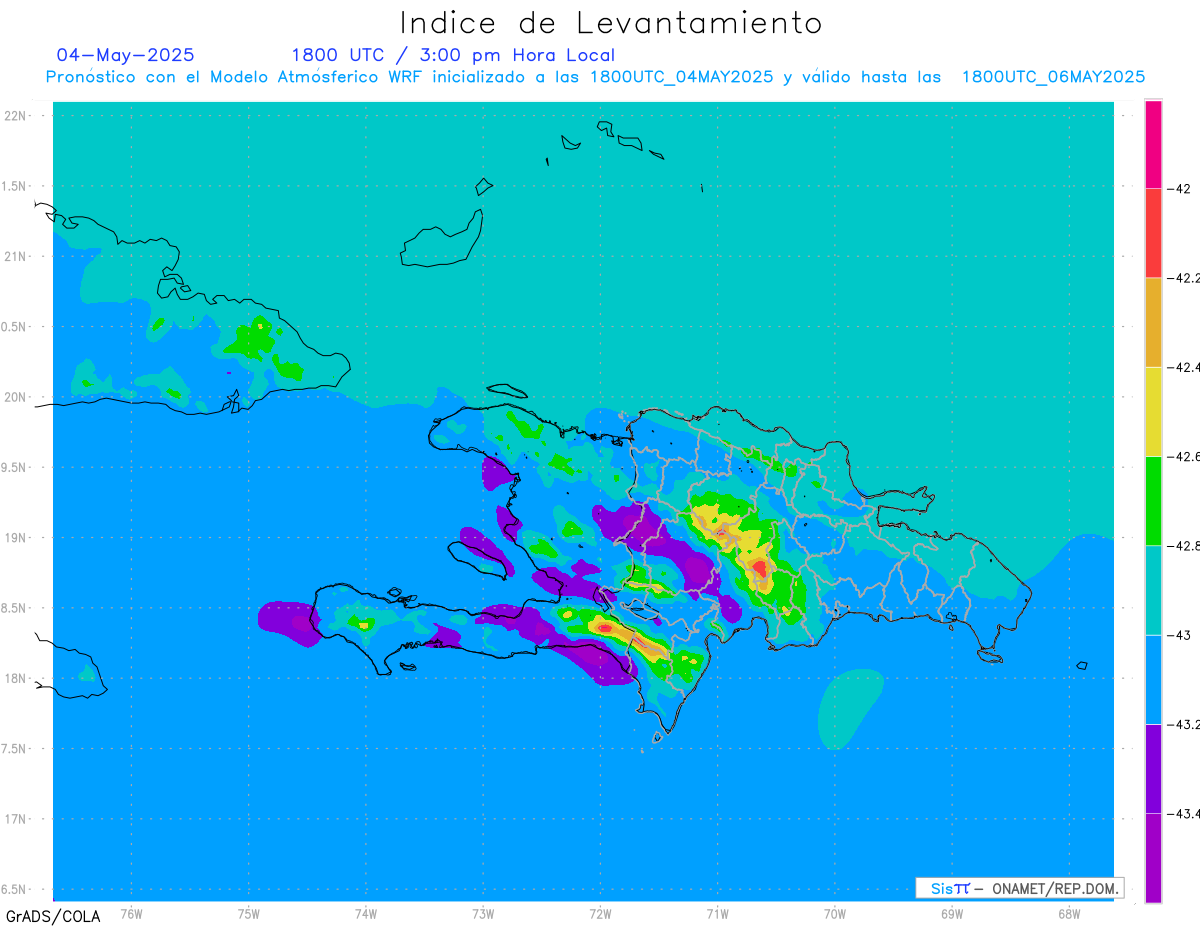Image resolution: width=1200 pixels, height=927 pixels.
Task: Click the "7.5N" latitude label
Action: pos(15,749)
